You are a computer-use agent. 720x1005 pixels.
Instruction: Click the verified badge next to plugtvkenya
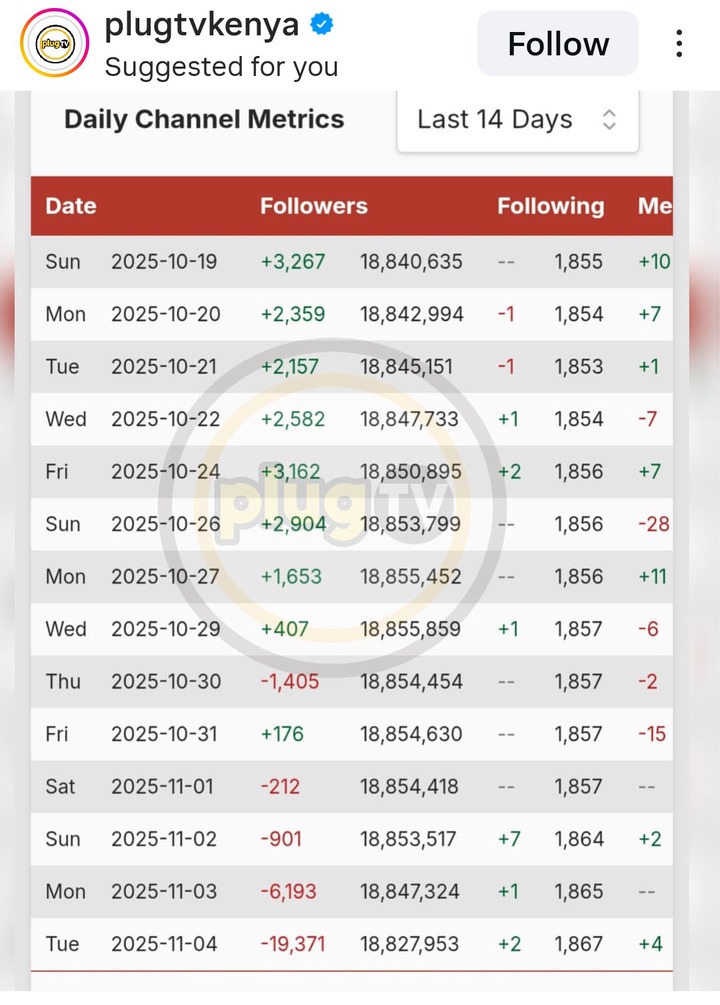pos(321,25)
